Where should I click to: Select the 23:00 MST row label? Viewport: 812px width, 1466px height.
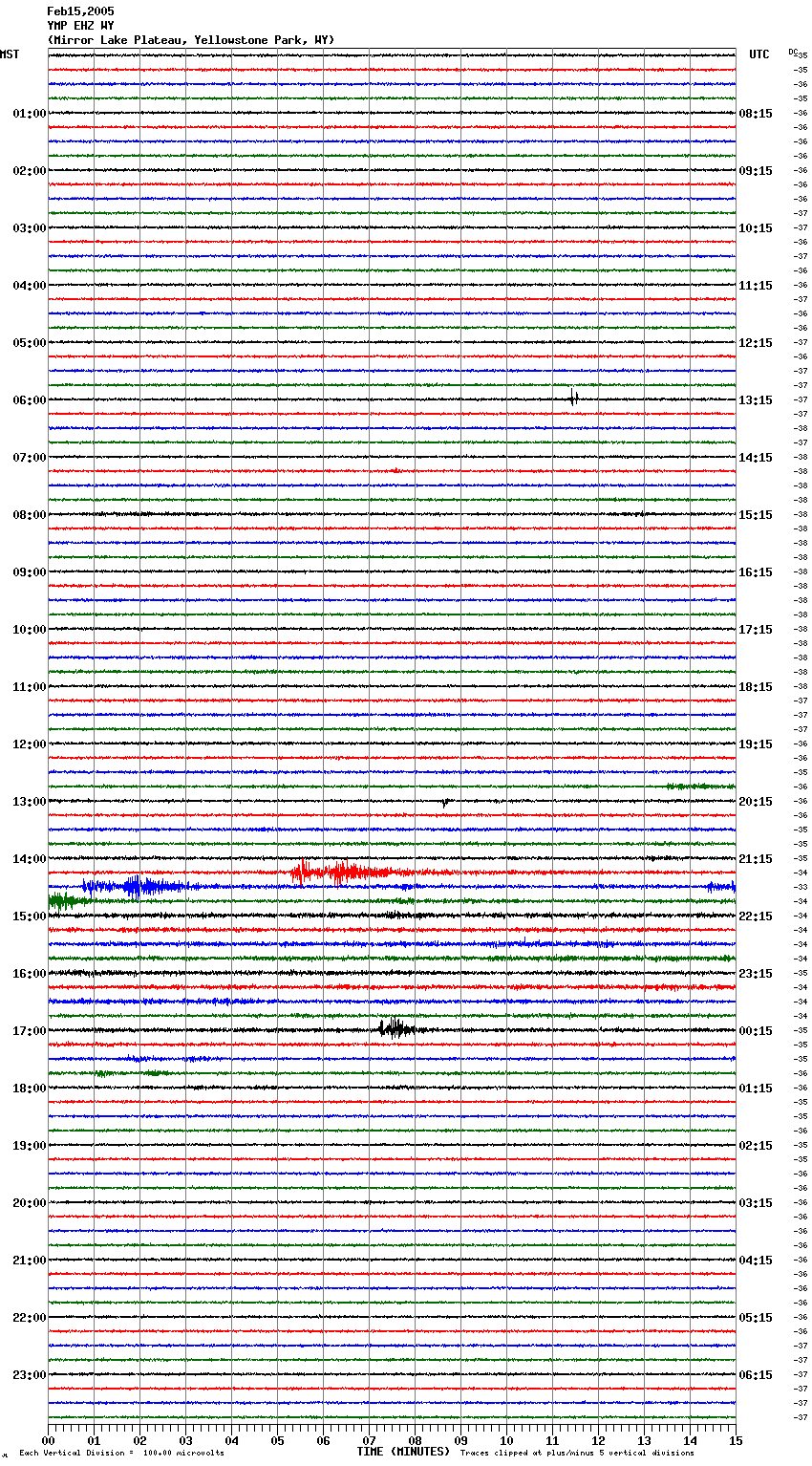click(30, 1375)
